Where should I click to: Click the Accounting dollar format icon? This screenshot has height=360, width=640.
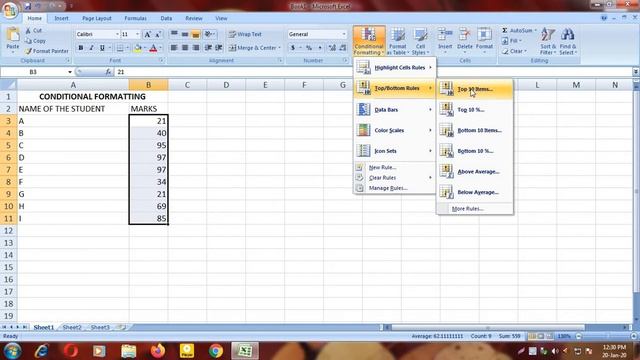click(293, 48)
